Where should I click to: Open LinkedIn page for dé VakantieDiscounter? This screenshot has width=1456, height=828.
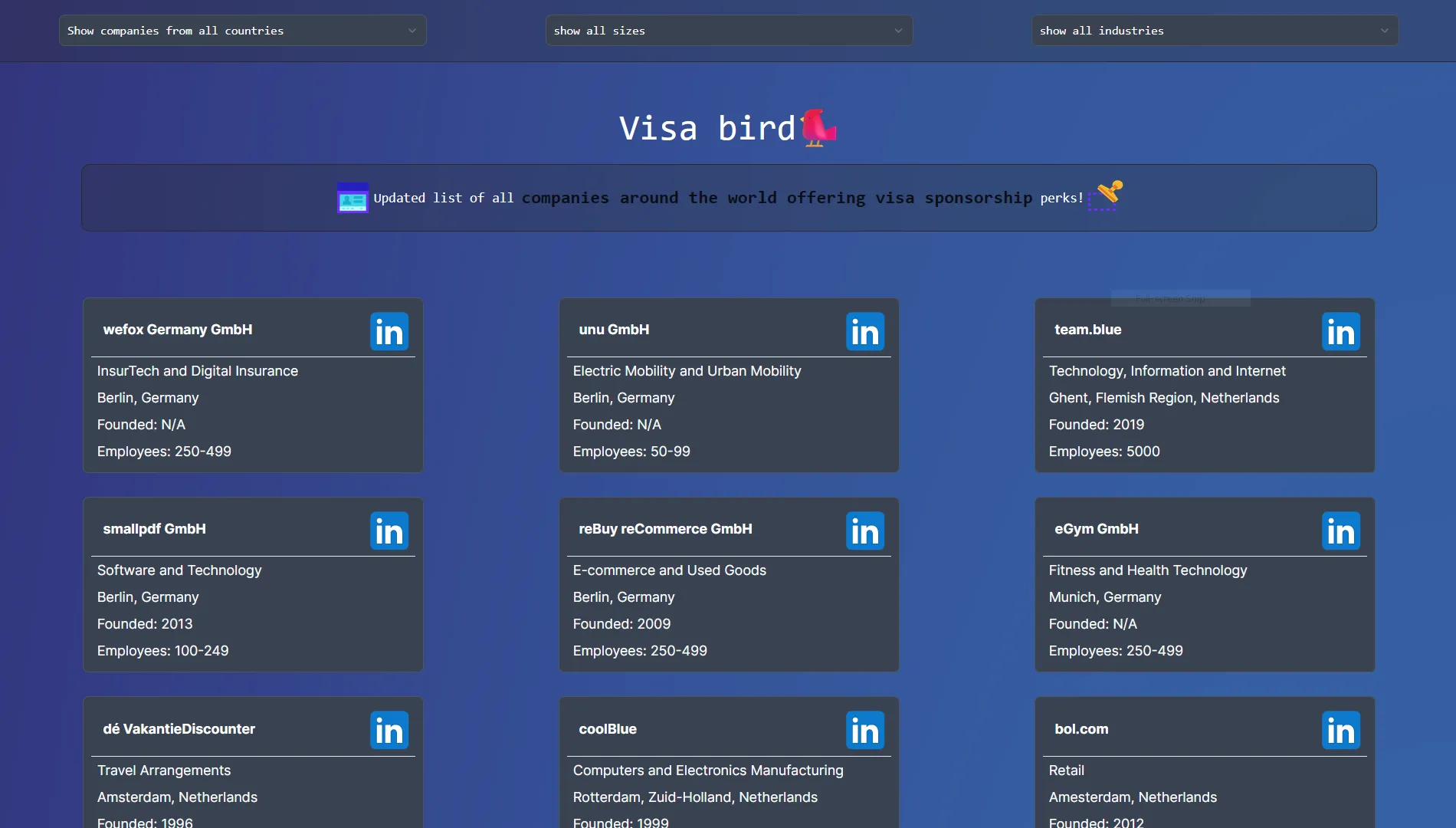(389, 730)
